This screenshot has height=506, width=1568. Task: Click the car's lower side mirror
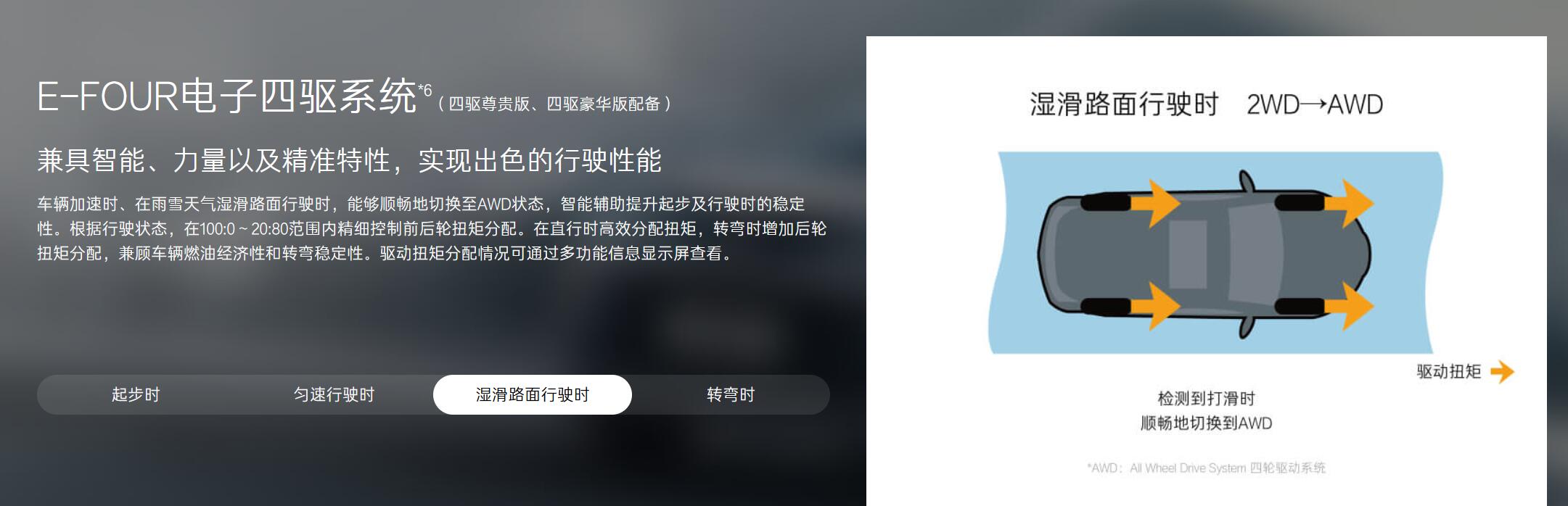tap(1247, 328)
